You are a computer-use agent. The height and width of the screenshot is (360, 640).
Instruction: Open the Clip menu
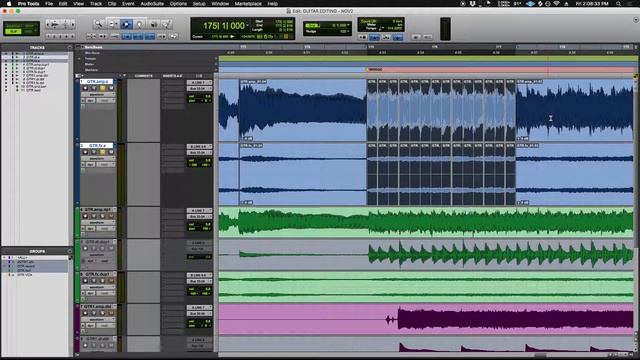[112, 4]
